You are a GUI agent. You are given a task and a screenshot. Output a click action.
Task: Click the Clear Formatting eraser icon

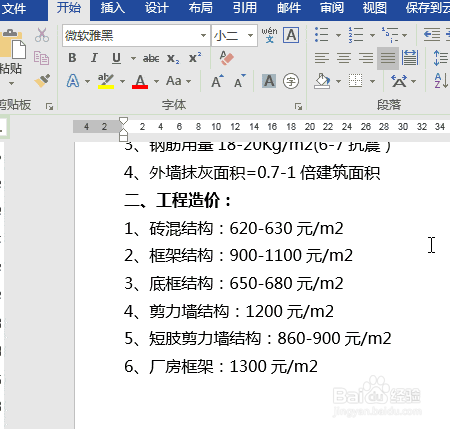226,58
